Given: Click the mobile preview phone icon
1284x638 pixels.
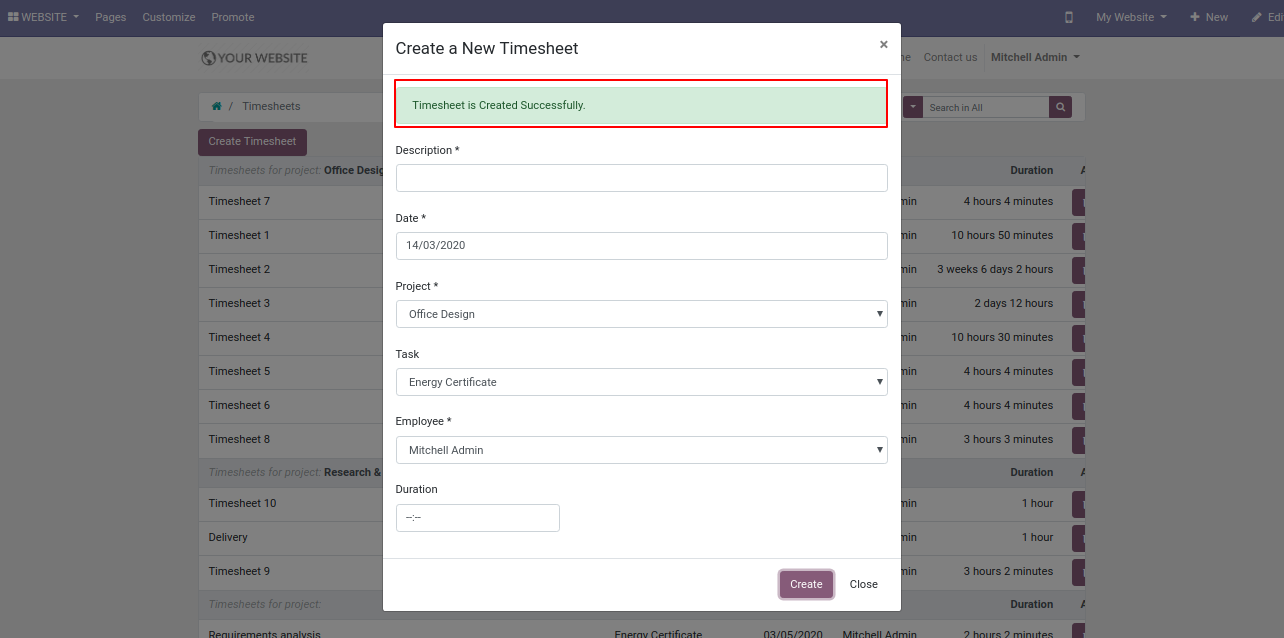Looking at the screenshot, I should (x=1069, y=17).
